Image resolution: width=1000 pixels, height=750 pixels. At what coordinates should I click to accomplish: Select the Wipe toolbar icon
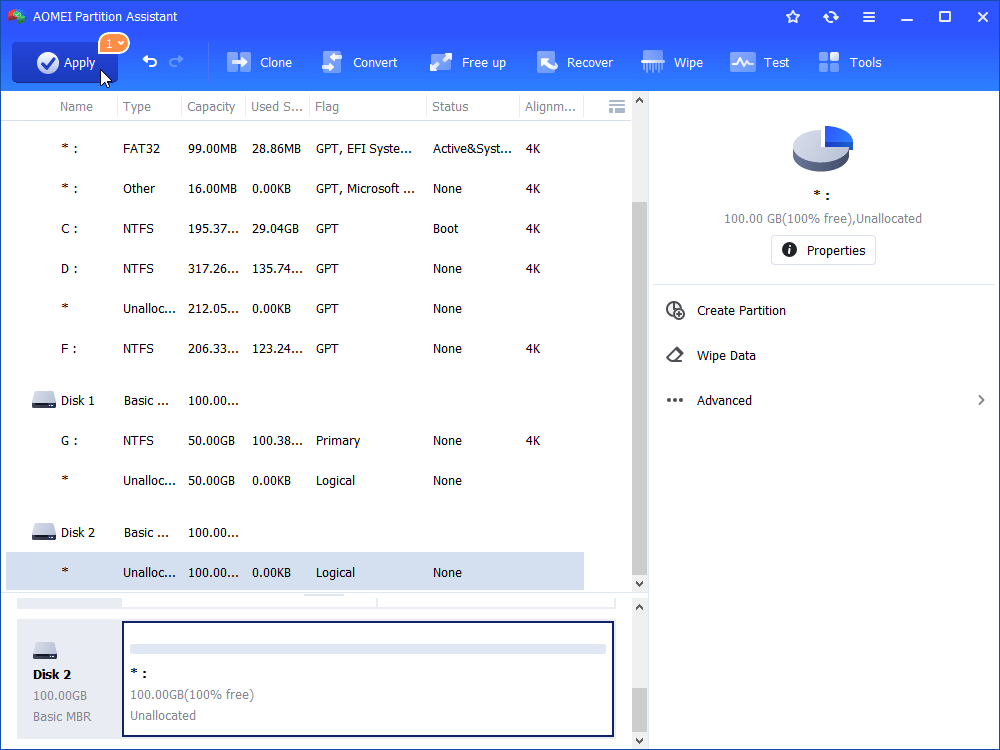[672, 62]
